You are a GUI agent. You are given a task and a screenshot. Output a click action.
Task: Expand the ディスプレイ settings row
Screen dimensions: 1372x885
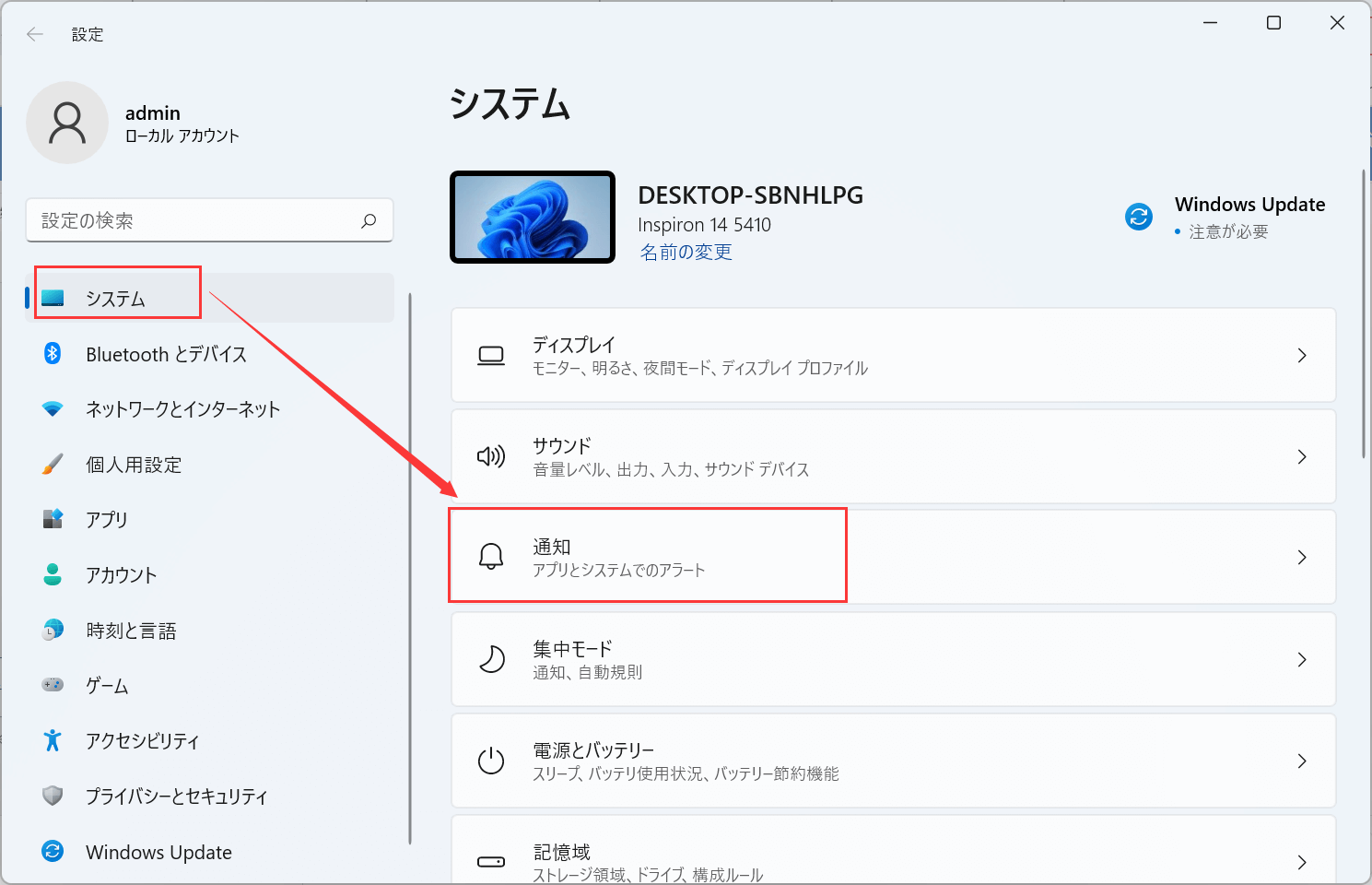[x=1302, y=355]
